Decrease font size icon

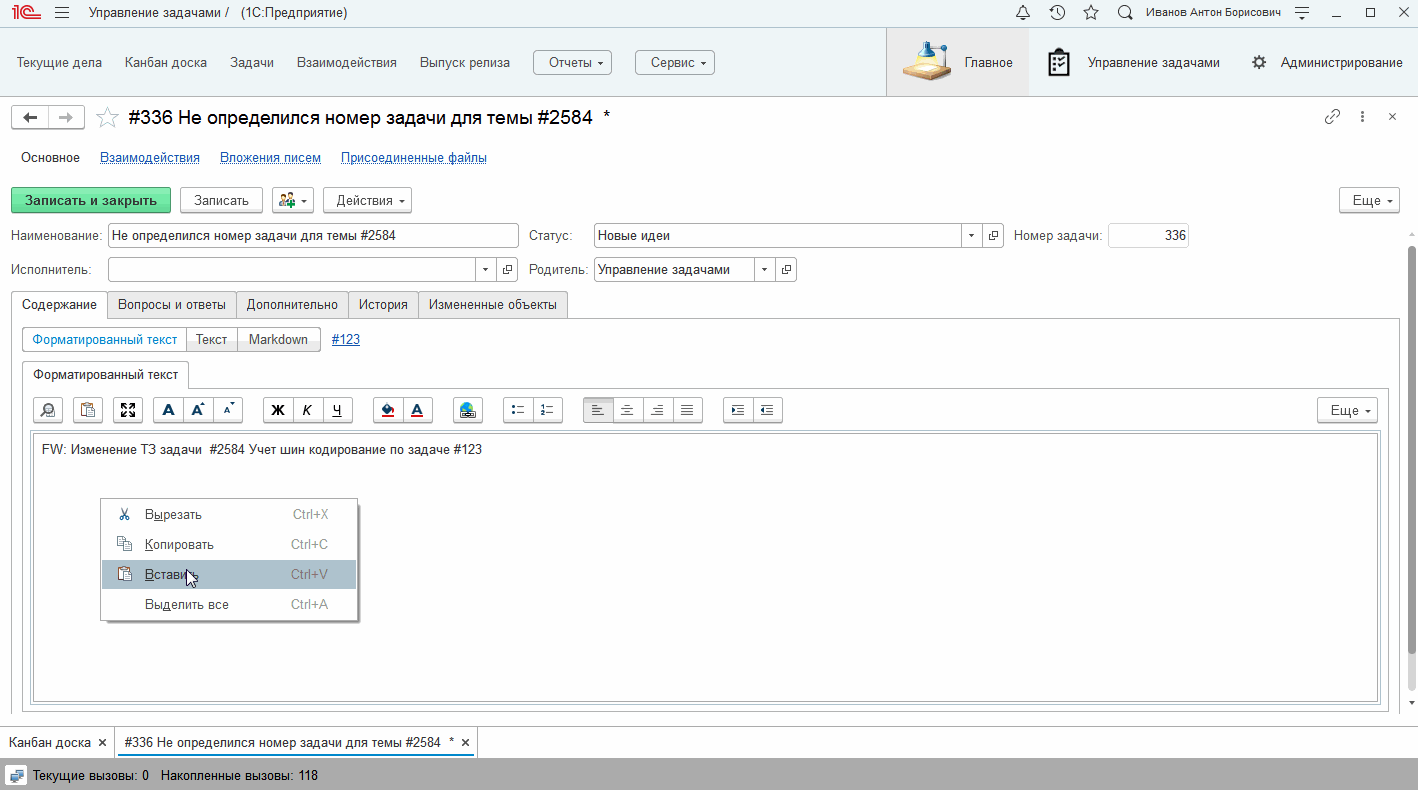pos(228,410)
